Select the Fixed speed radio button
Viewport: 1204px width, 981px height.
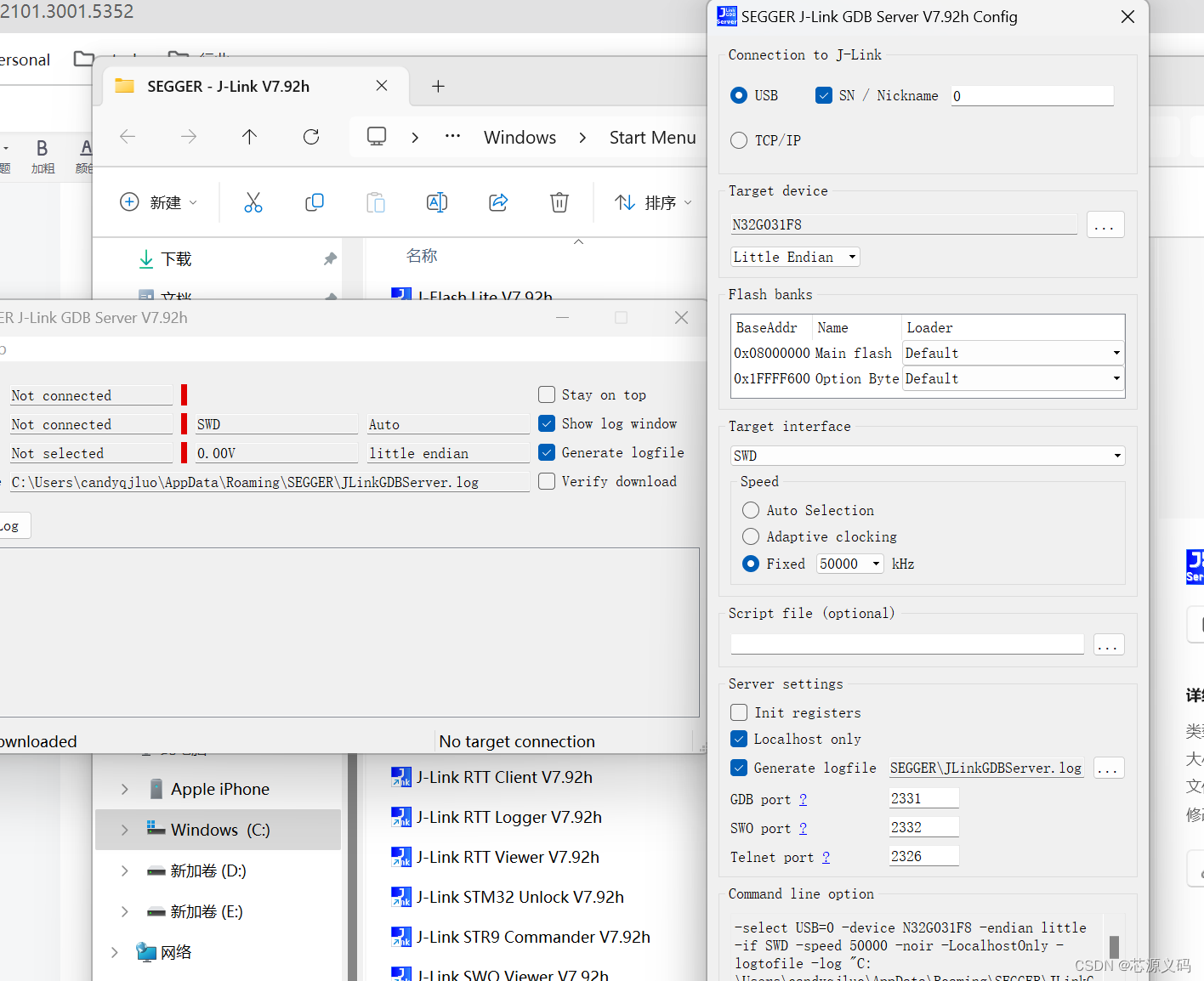(x=751, y=564)
